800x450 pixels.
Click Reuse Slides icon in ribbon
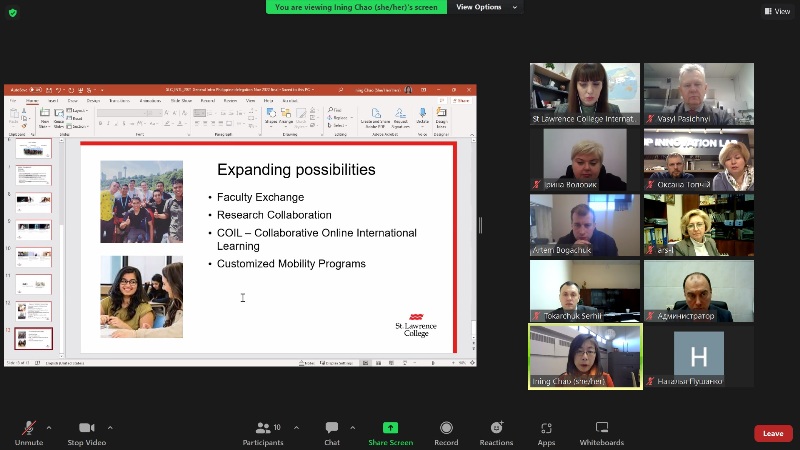tap(59, 113)
